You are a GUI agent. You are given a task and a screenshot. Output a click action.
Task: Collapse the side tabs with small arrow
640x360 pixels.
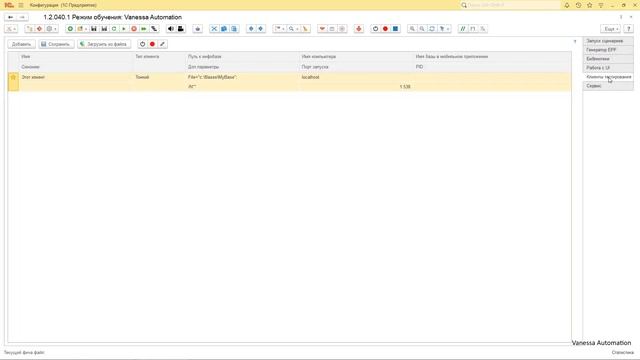point(575,41)
